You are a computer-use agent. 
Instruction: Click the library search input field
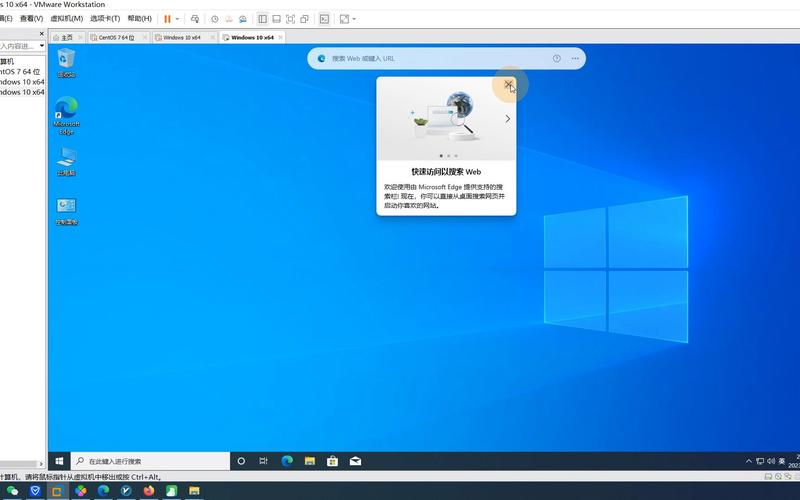[18, 46]
